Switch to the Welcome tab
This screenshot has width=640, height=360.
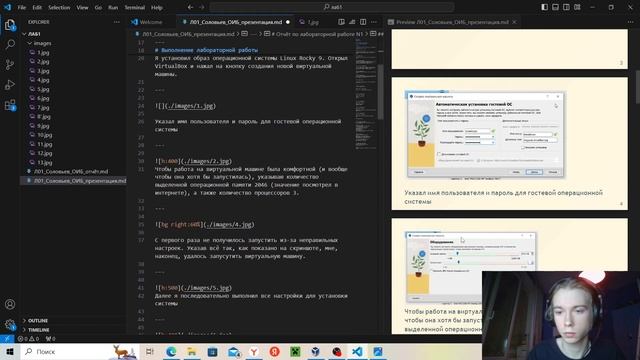coord(151,22)
